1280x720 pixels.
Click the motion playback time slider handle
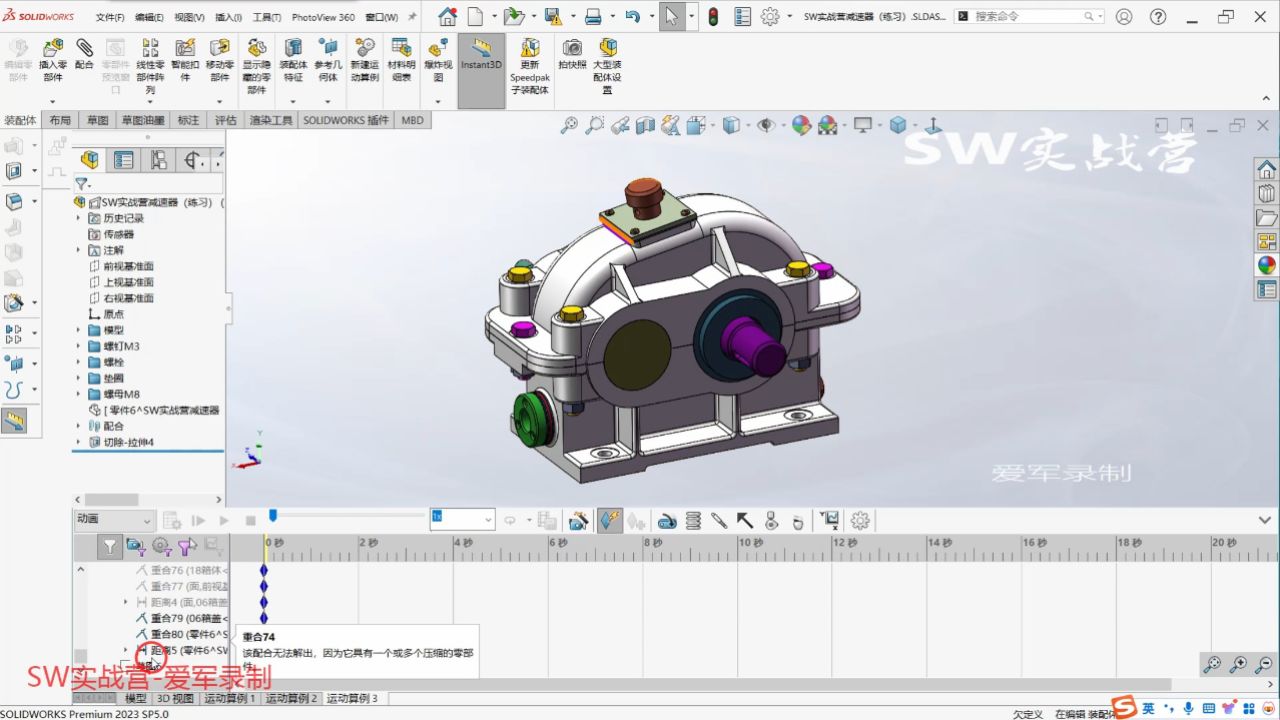pos(273,516)
